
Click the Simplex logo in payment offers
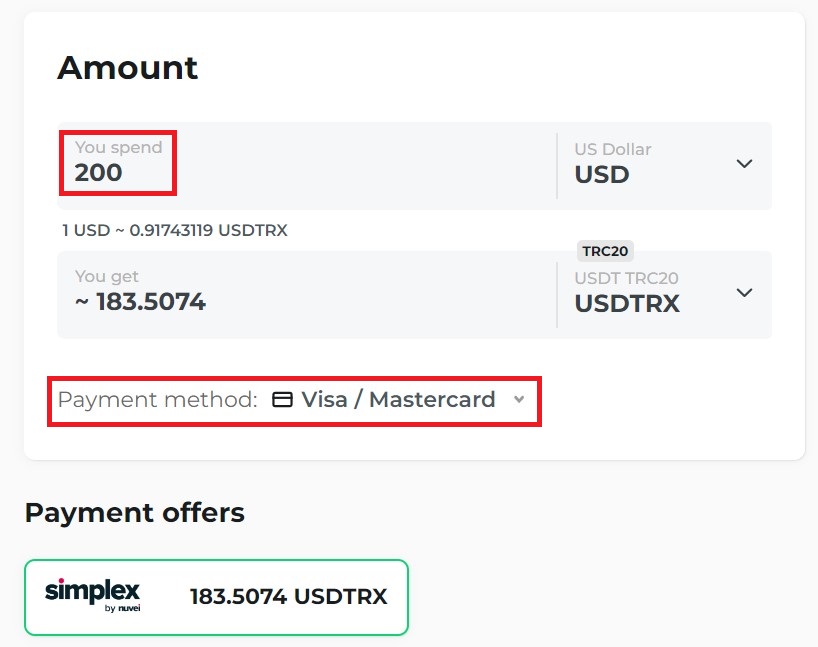(x=92, y=591)
